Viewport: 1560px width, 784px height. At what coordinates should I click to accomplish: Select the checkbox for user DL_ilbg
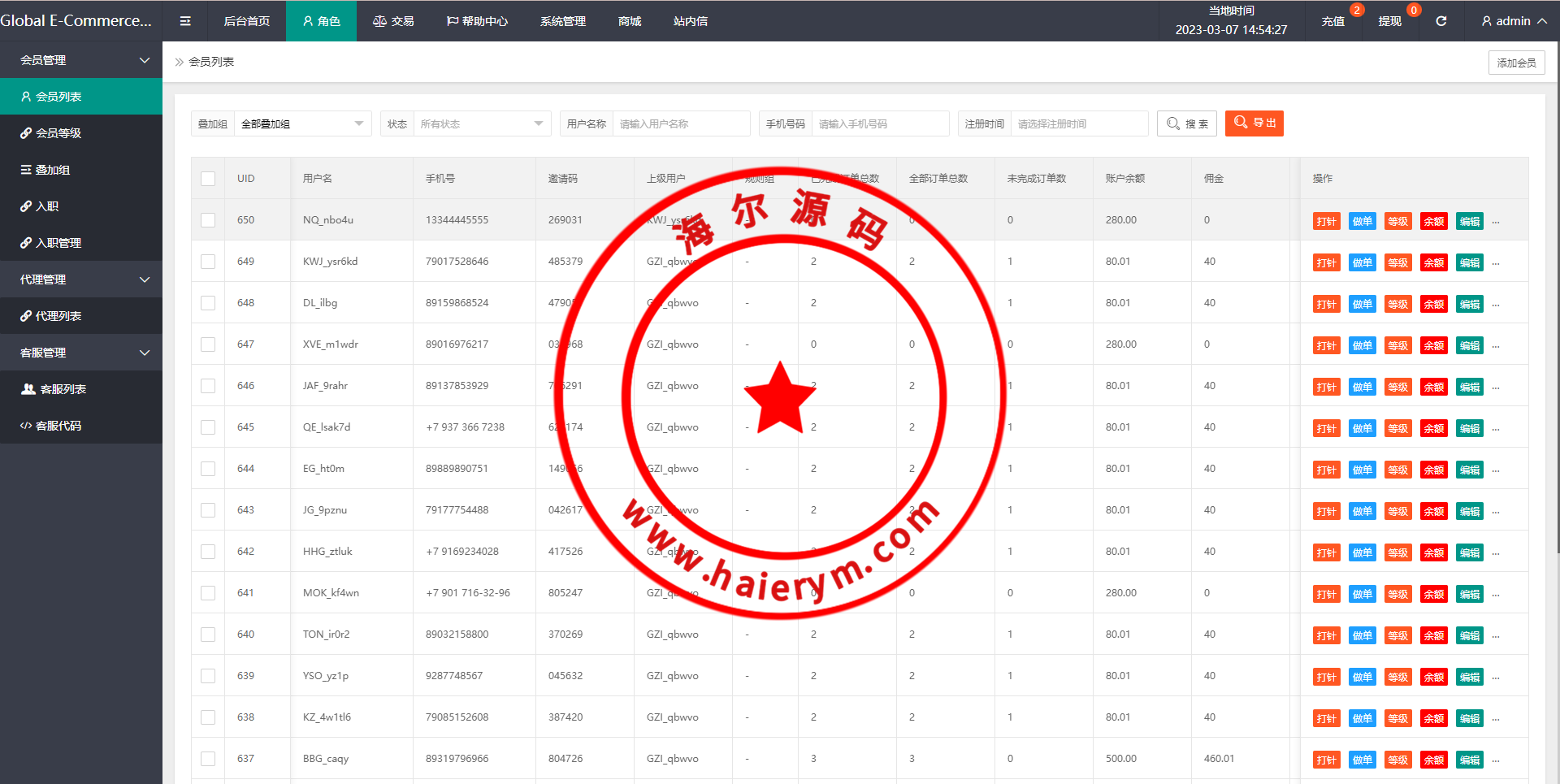coord(208,303)
